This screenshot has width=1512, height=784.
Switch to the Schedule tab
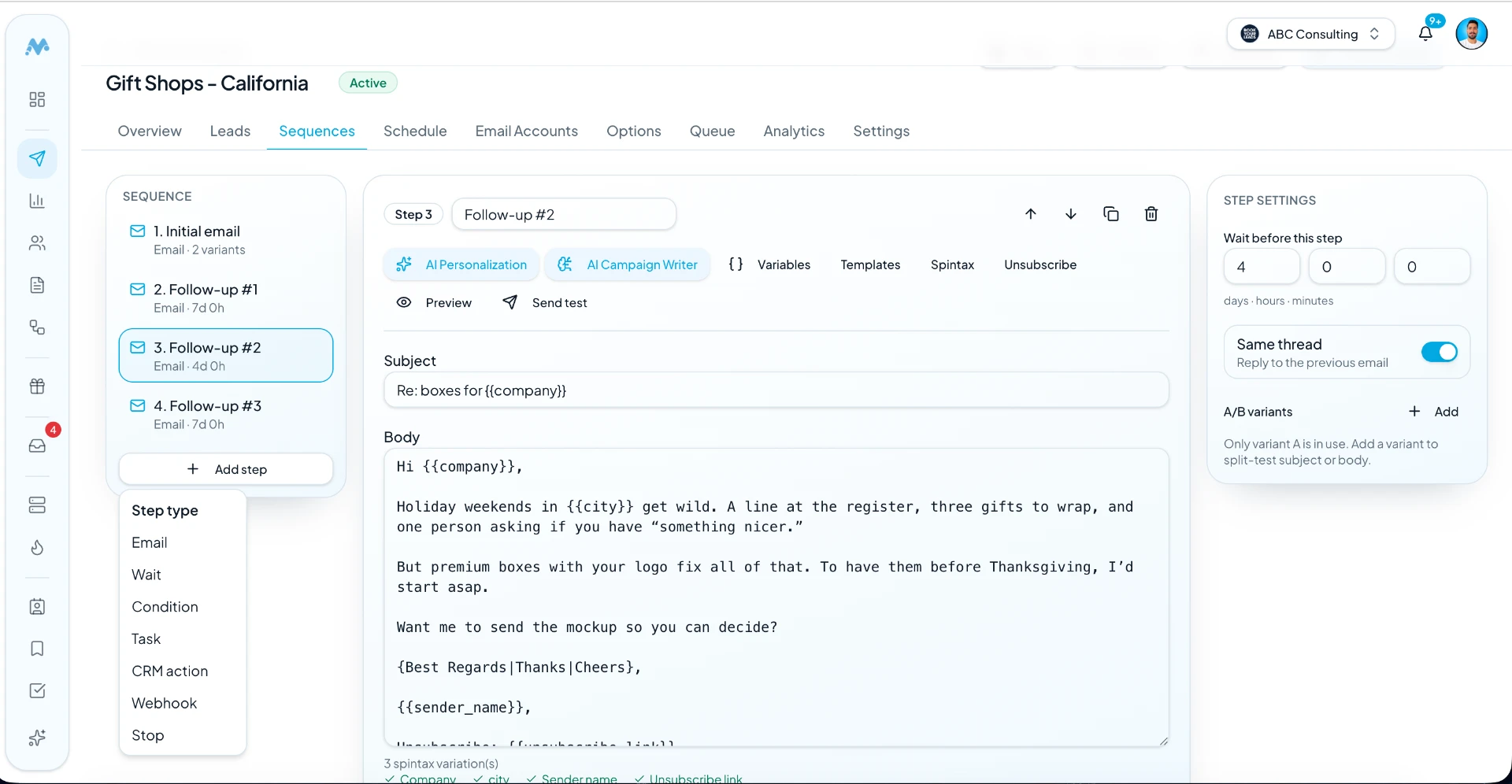415,131
